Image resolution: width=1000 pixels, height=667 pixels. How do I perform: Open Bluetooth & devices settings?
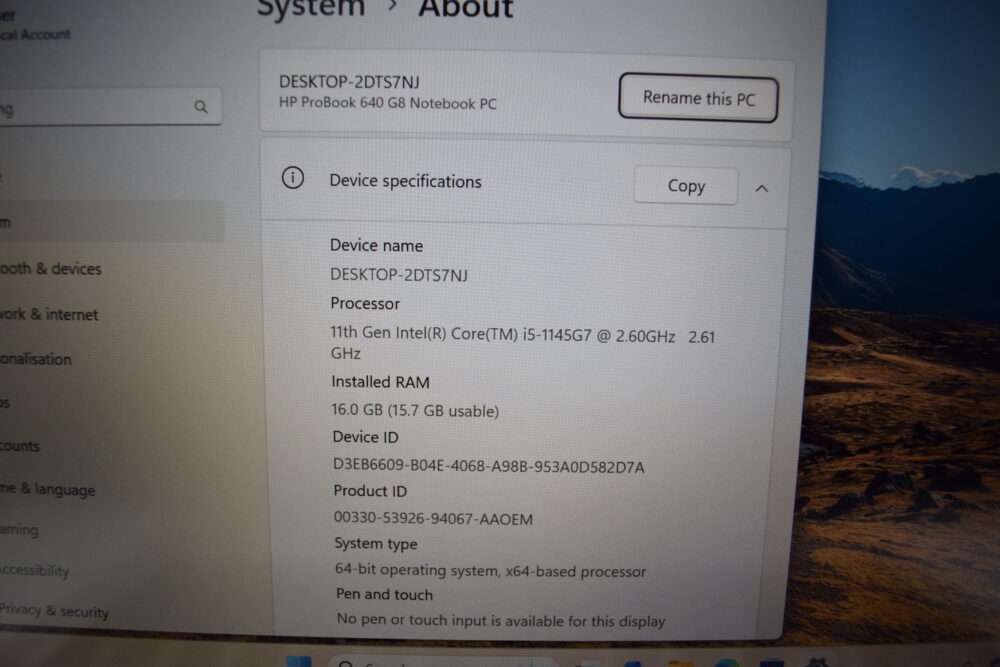pos(50,269)
